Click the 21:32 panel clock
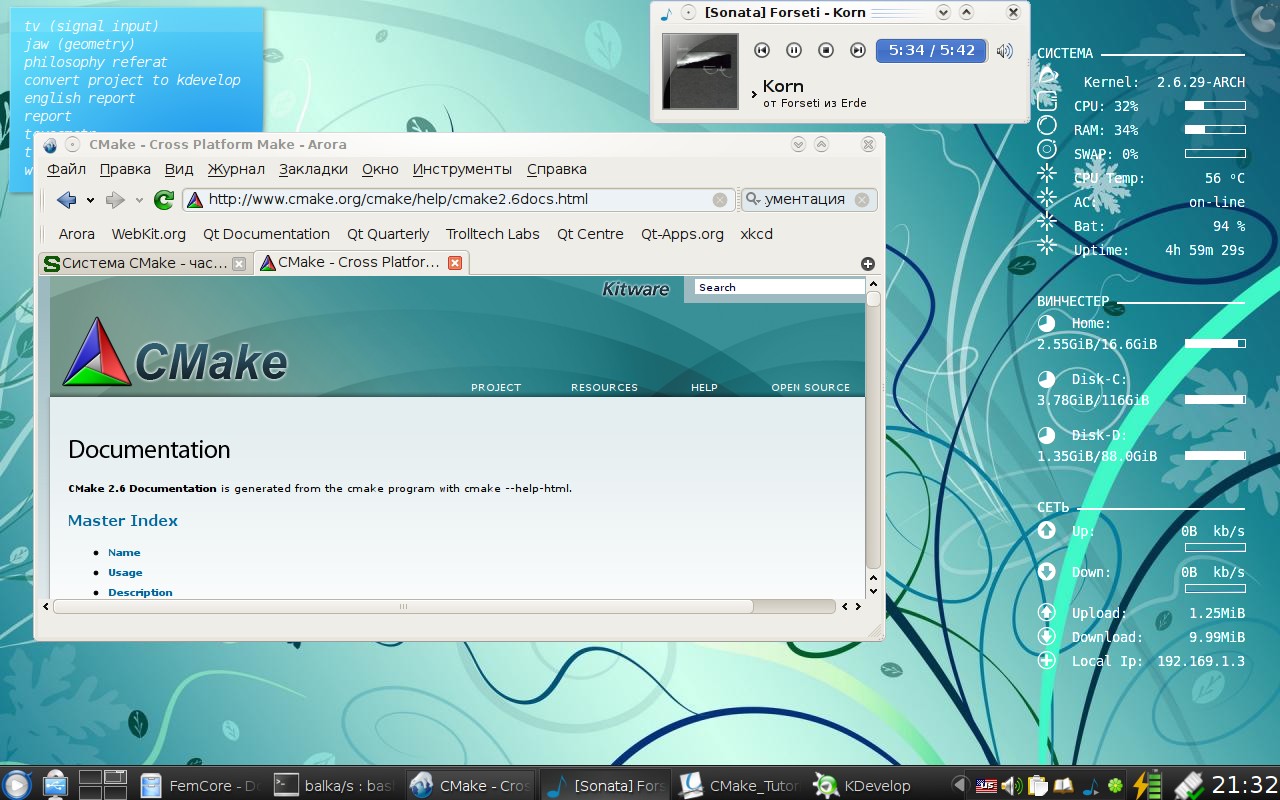The height and width of the screenshot is (800, 1280). coord(1244,785)
